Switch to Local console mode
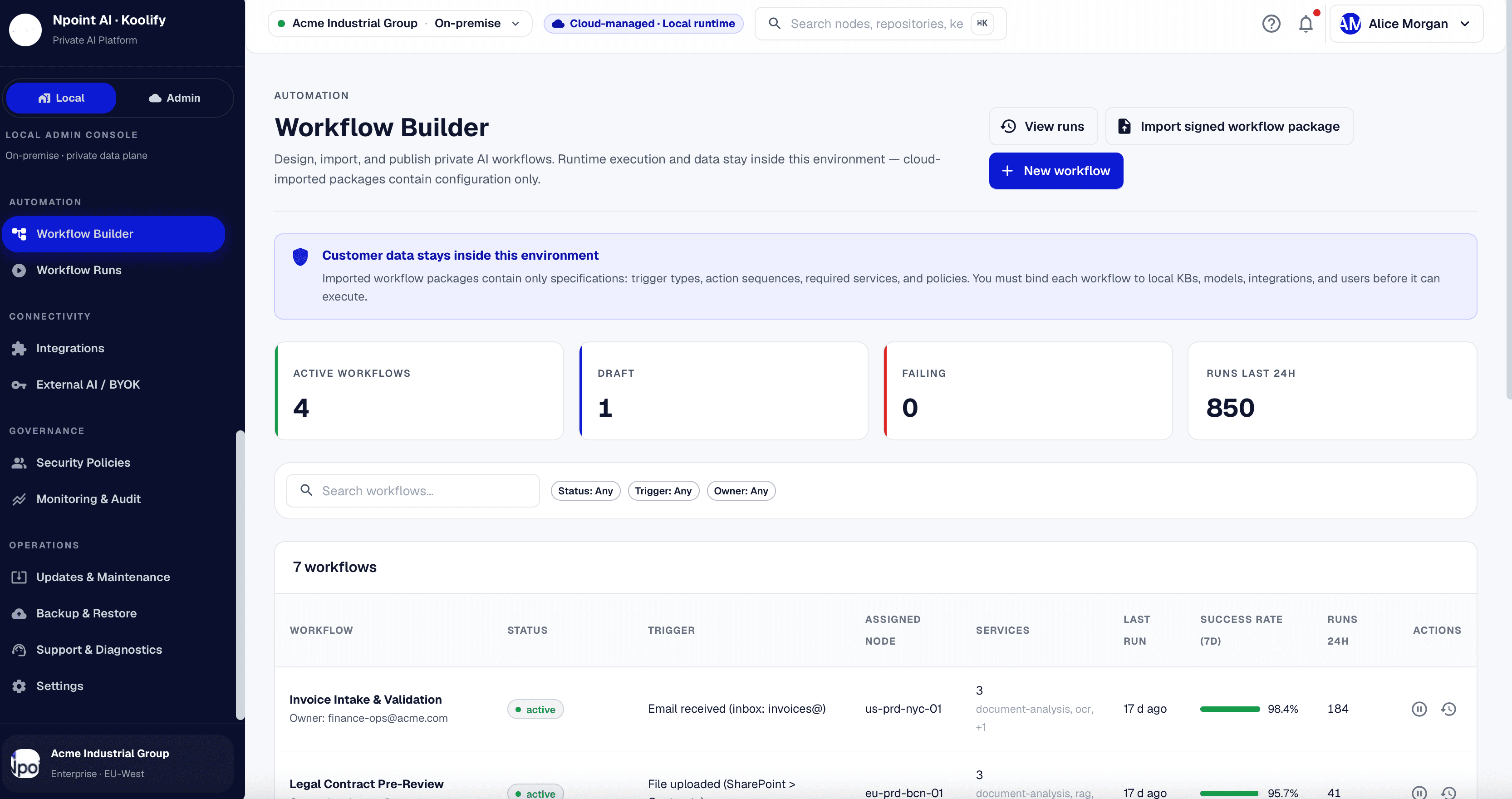The image size is (1512, 799). pyautogui.click(x=61, y=98)
